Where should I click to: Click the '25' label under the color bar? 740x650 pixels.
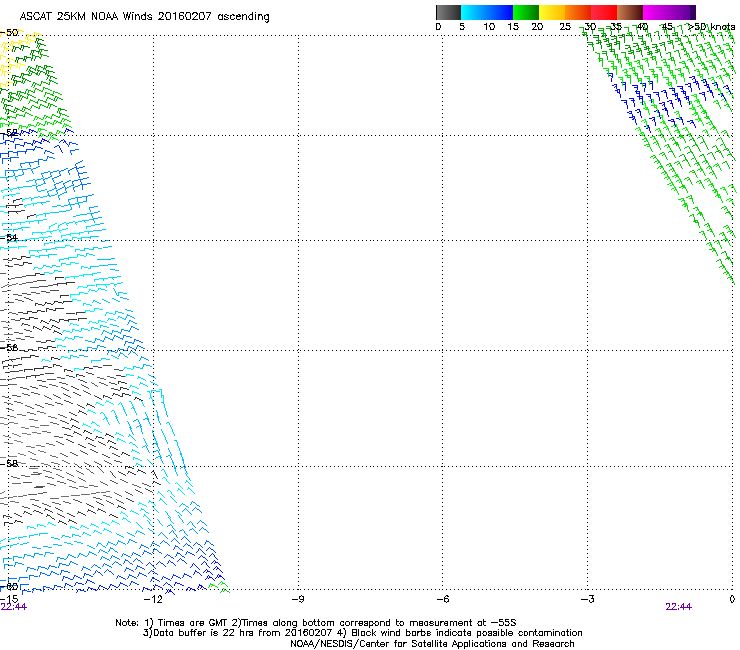(x=565, y=27)
